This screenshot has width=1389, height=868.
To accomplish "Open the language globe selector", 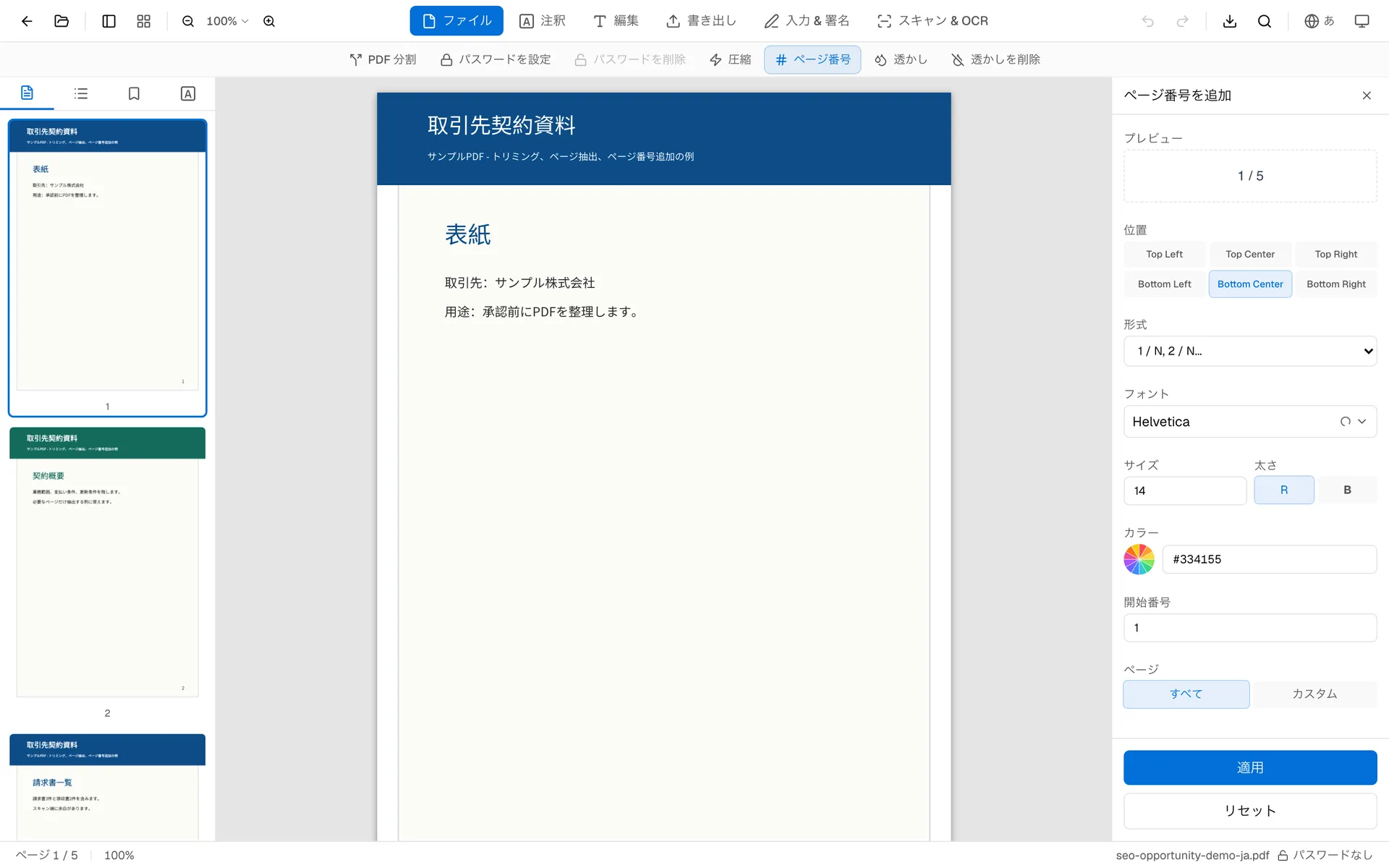I will [x=1320, y=21].
